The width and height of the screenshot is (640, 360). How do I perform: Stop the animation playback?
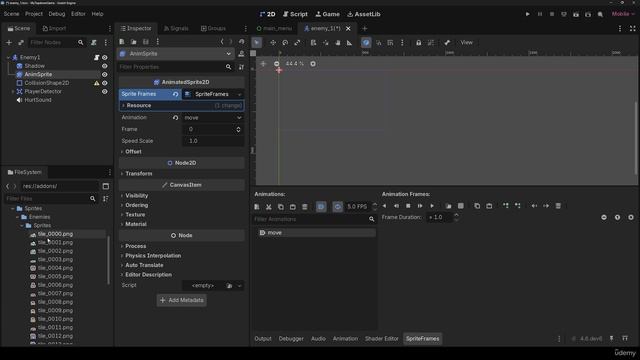408,206
